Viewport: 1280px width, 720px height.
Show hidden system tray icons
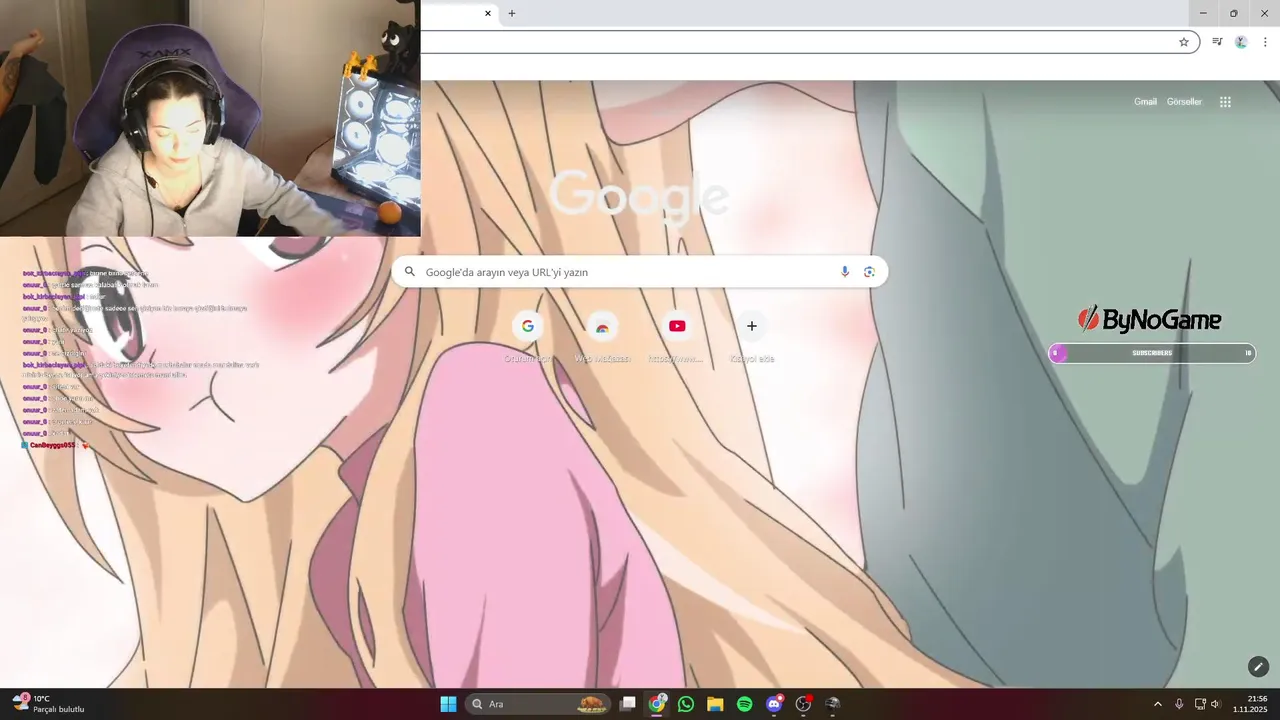click(1158, 704)
